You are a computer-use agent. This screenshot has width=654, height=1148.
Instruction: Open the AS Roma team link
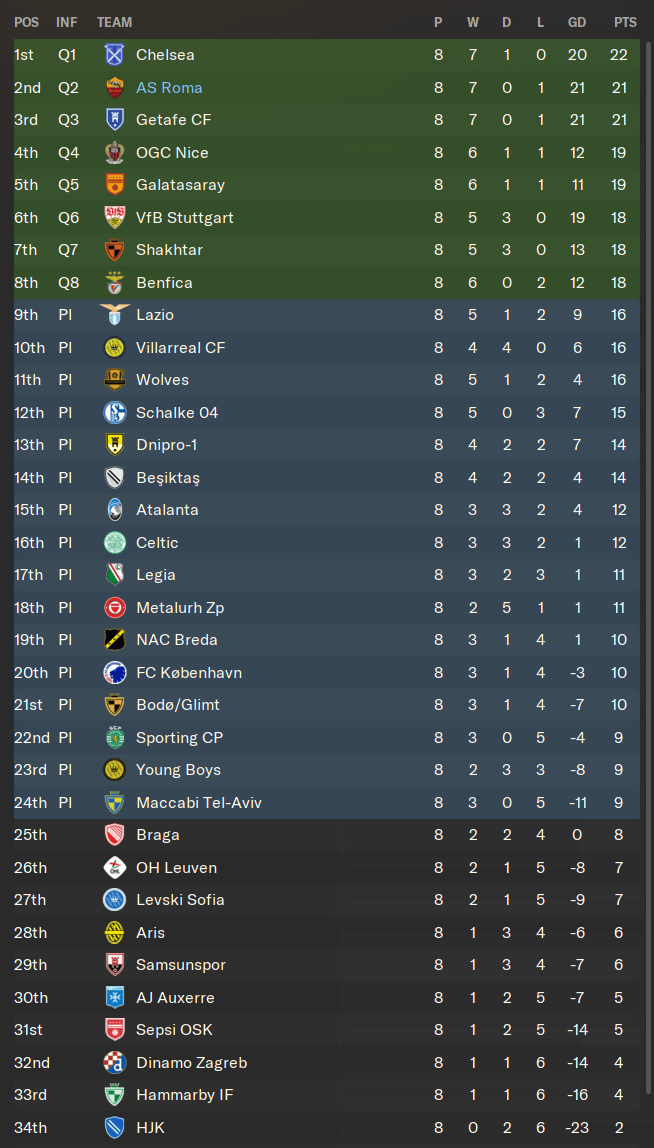click(x=169, y=88)
